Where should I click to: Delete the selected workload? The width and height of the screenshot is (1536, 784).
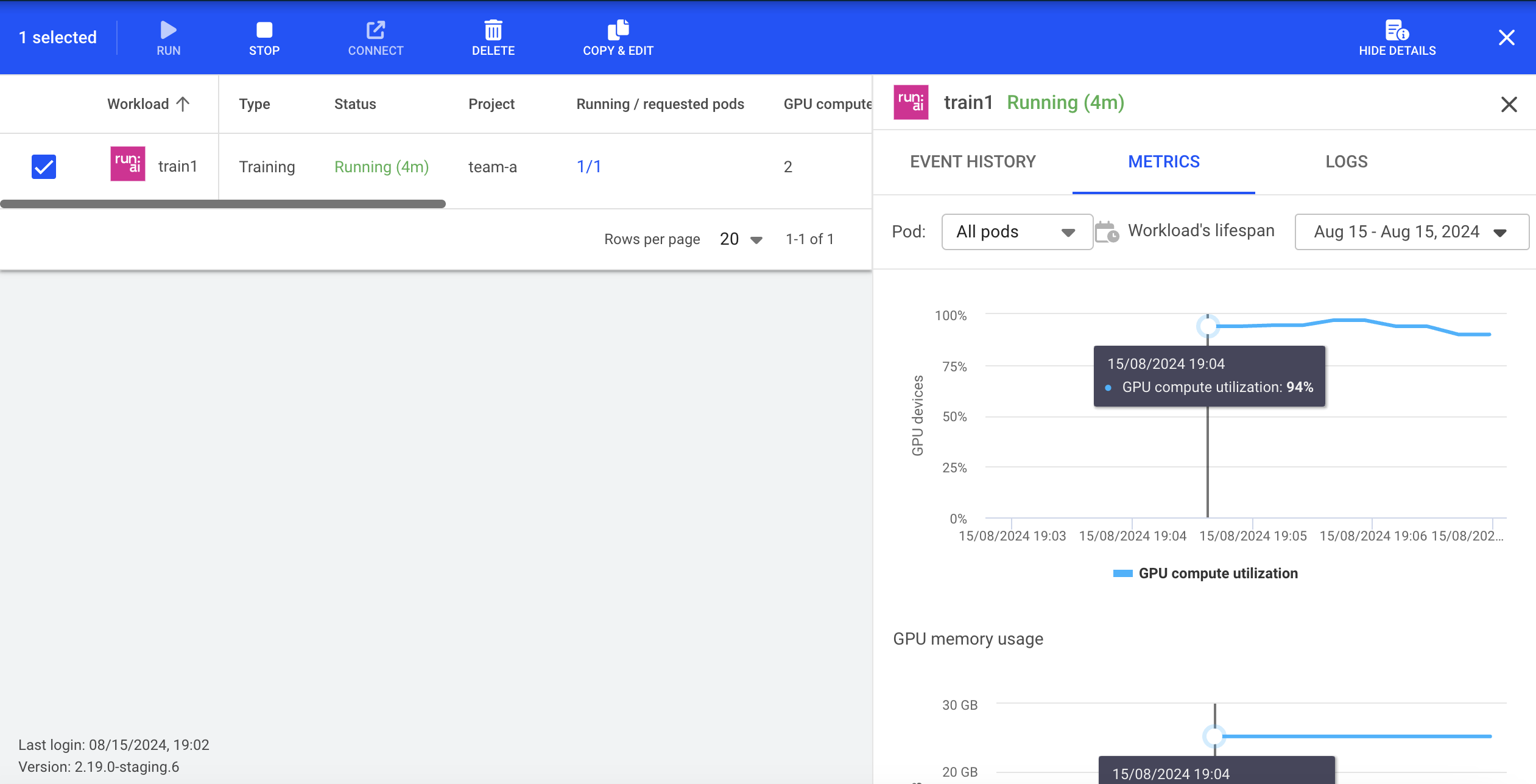point(493,38)
